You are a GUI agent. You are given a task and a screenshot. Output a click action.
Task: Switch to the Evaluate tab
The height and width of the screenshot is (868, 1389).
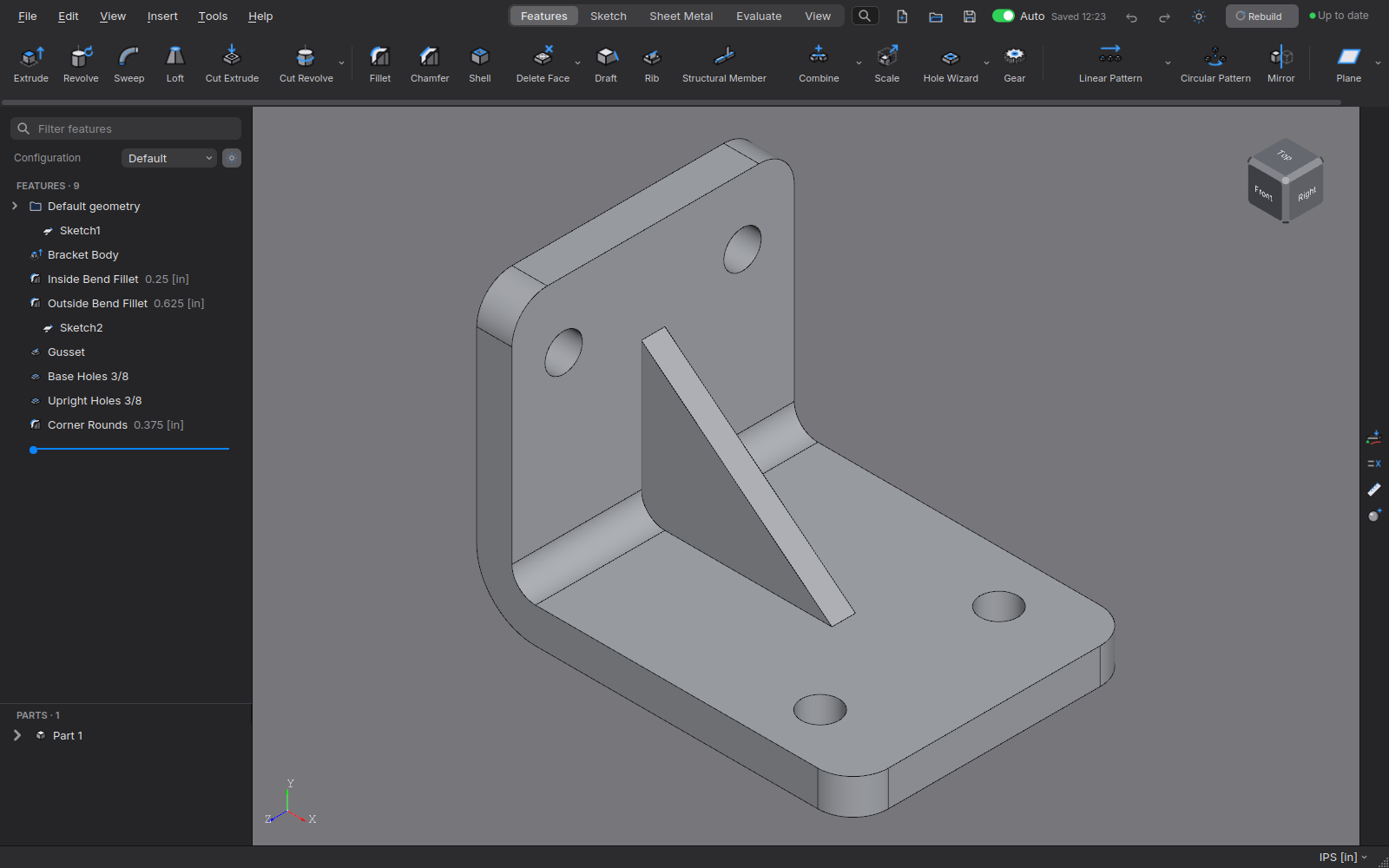[x=759, y=16]
